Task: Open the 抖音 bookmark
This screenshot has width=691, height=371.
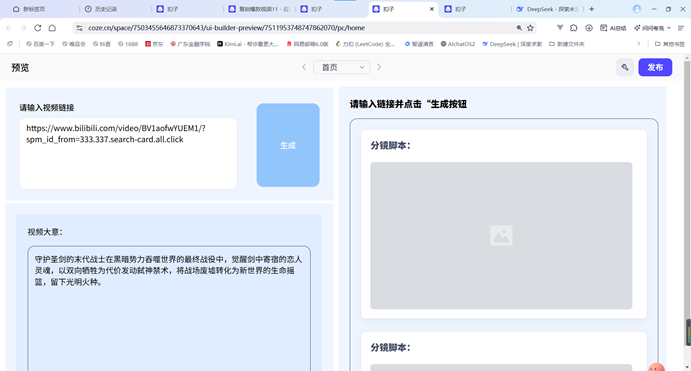Action: tap(102, 44)
